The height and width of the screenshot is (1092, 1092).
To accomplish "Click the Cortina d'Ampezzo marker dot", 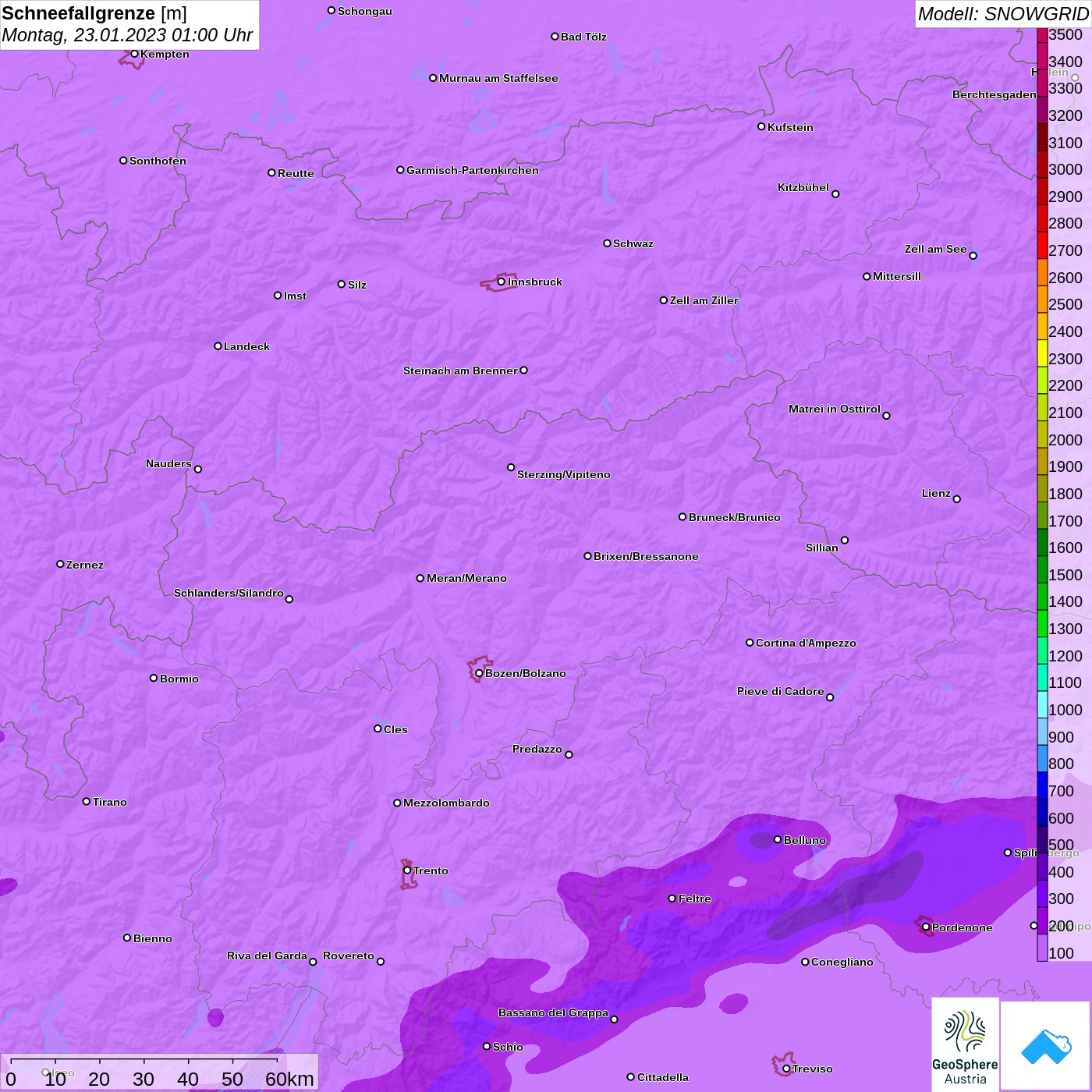I will coord(750,643).
